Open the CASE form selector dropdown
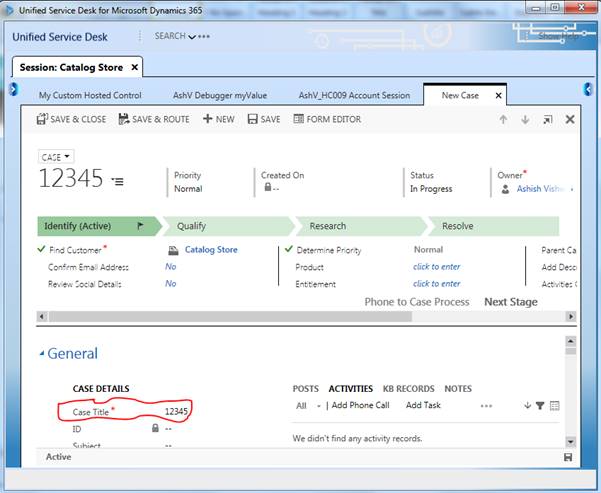 (x=56, y=157)
